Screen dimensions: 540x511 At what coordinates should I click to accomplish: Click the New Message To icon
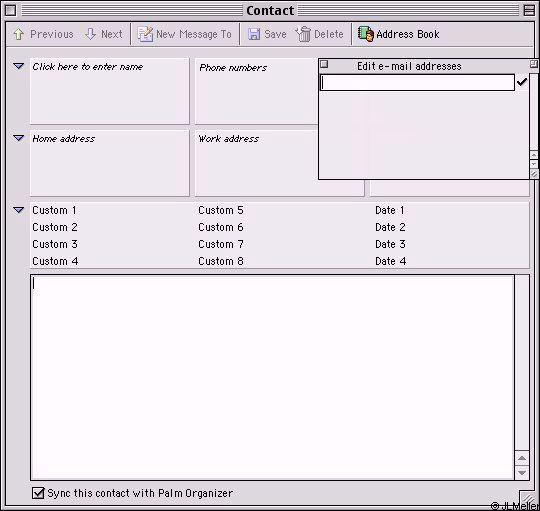pos(145,34)
